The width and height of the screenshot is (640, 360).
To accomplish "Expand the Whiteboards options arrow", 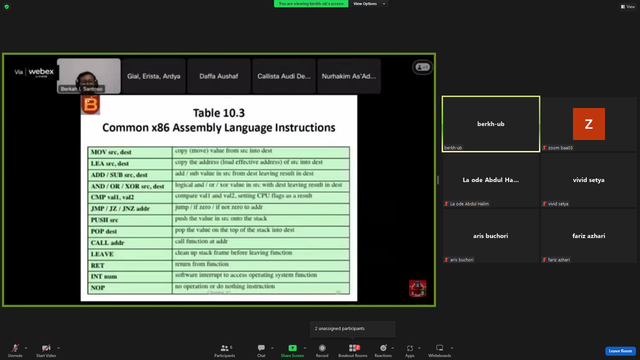I will point(452,348).
